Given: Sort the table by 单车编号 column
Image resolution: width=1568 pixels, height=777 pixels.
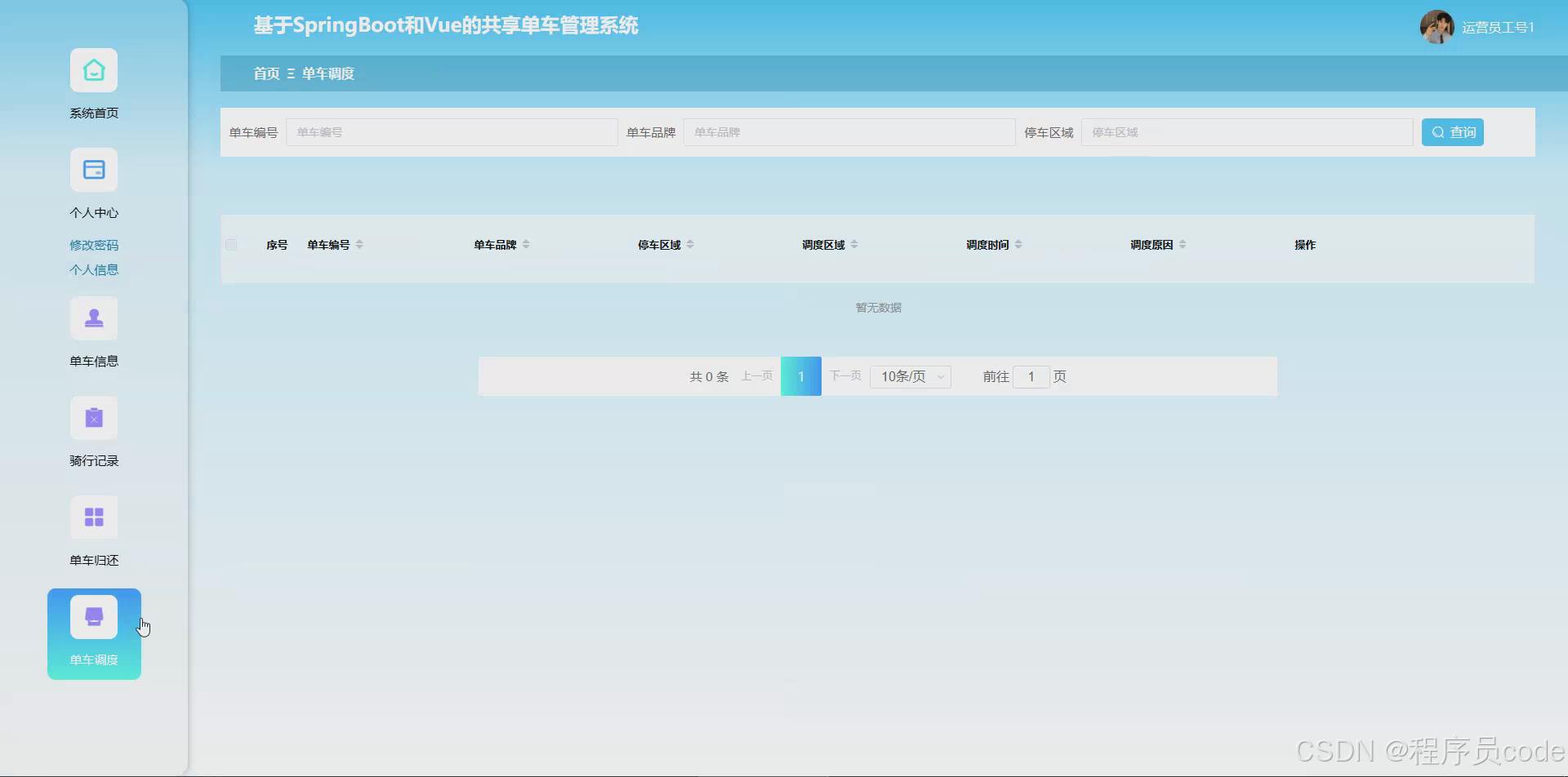Looking at the screenshot, I should pyautogui.click(x=359, y=243).
